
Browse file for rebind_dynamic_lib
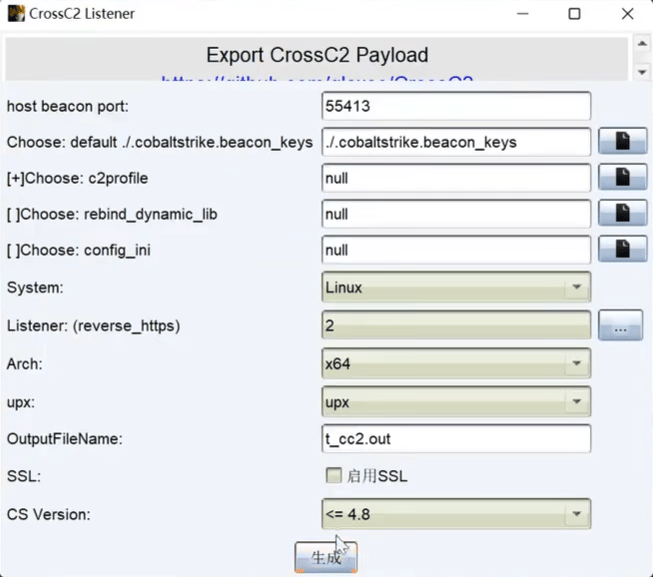pyautogui.click(x=622, y=213)
